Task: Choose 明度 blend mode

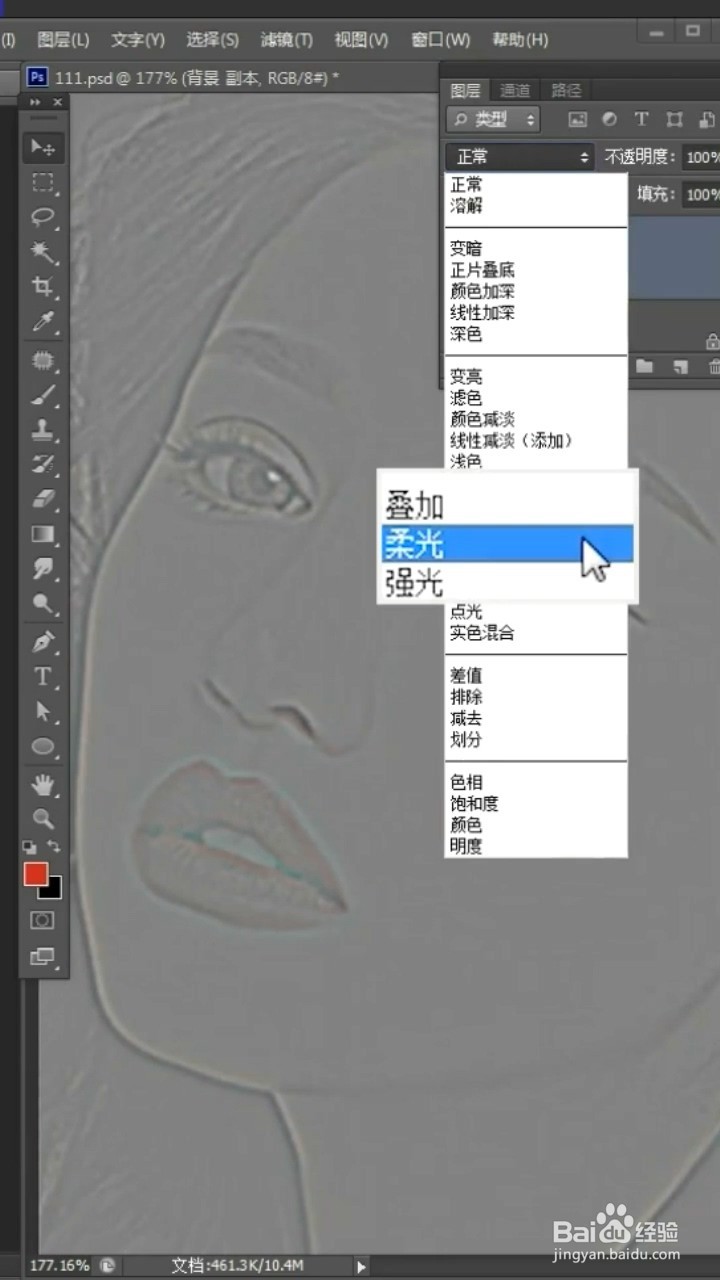Action: coord(466,846)
